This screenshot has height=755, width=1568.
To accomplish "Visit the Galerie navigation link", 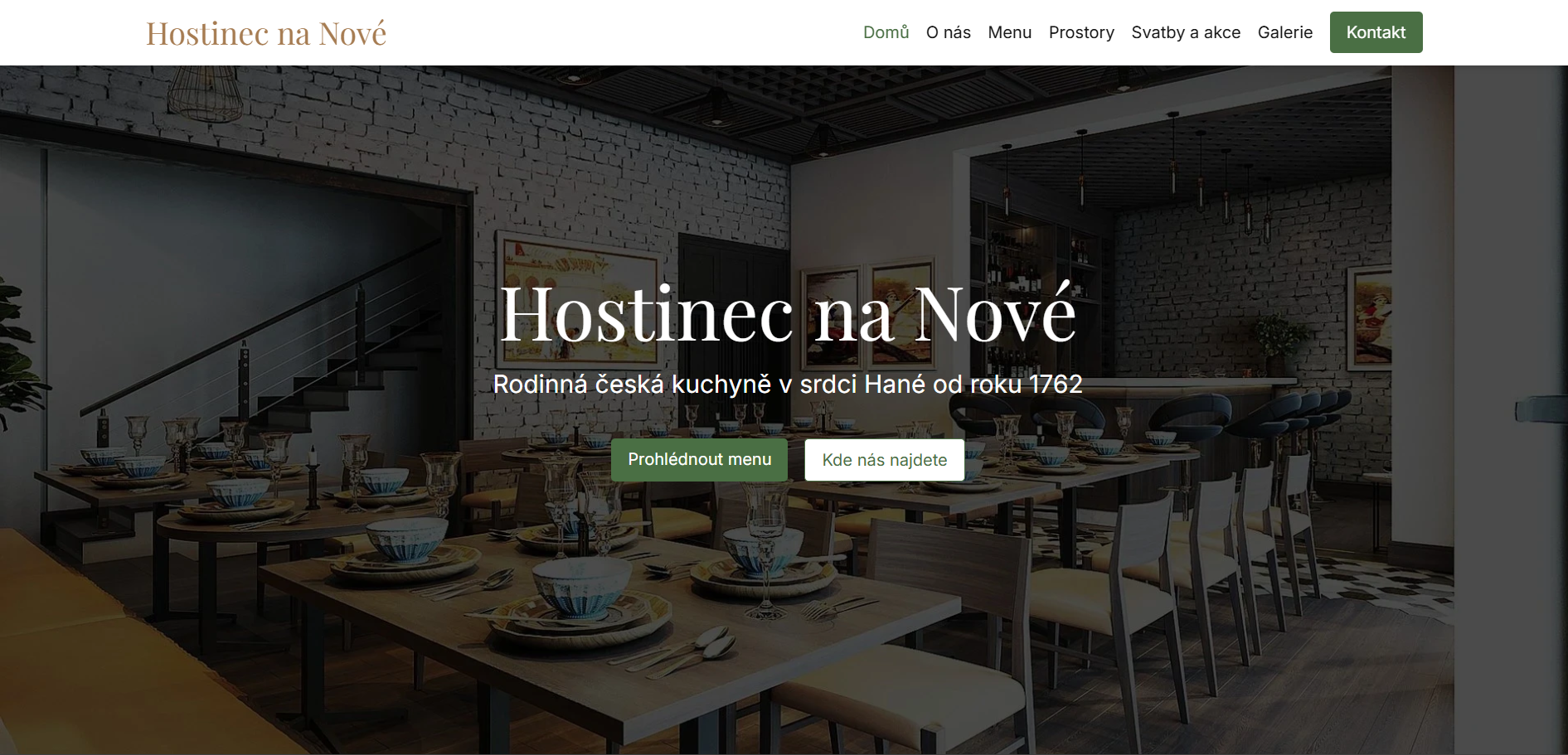I will [1284, 32].
